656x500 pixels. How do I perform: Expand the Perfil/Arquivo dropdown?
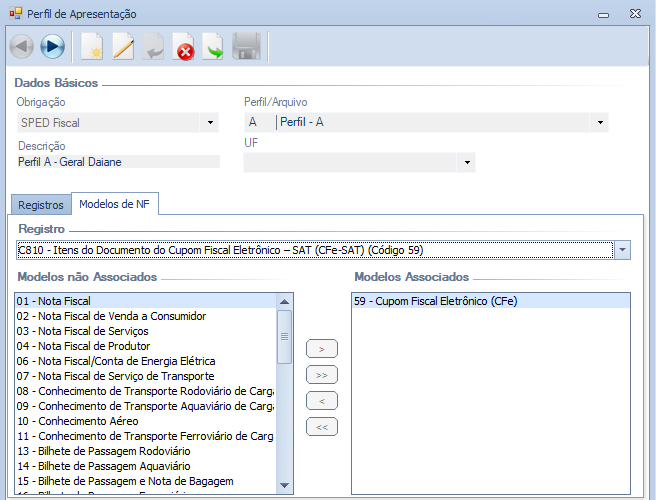(x=600, y=123)
